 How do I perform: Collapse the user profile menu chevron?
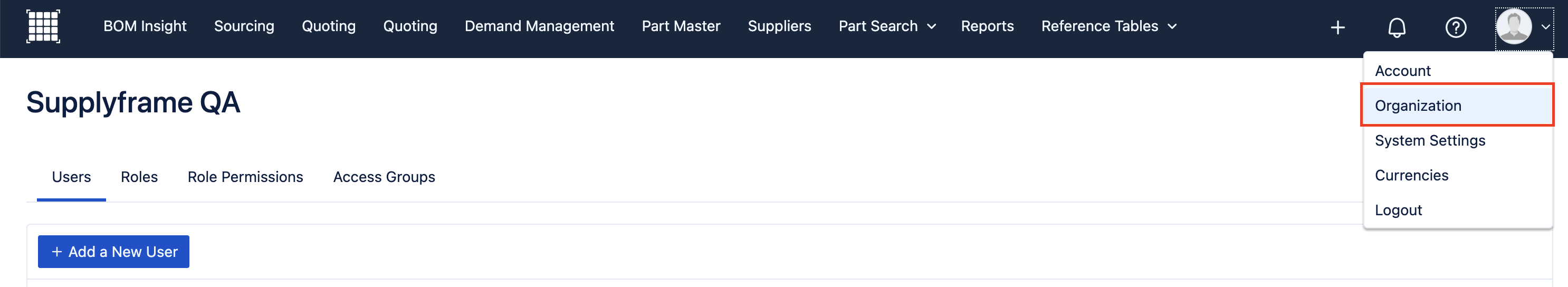tap(1545, 27)
